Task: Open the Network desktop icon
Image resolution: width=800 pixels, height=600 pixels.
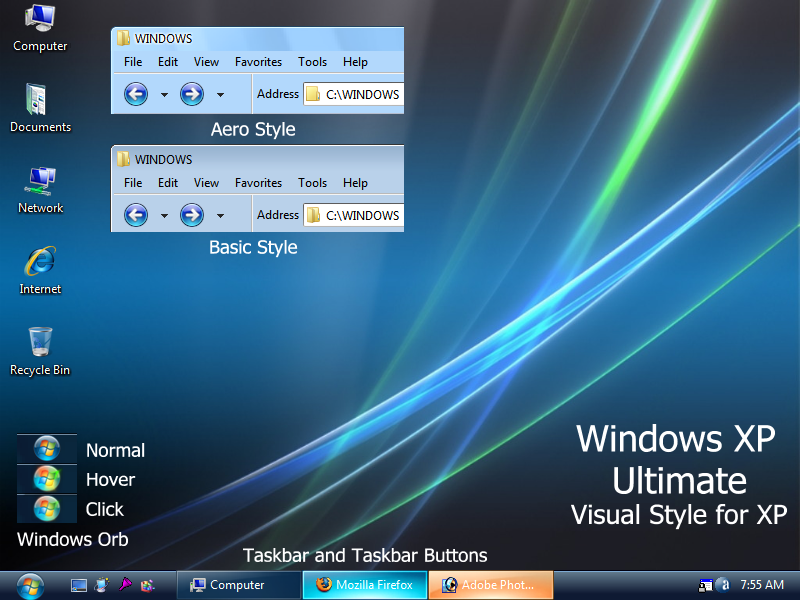Action: pyautogui.click(x=40, y=184)
